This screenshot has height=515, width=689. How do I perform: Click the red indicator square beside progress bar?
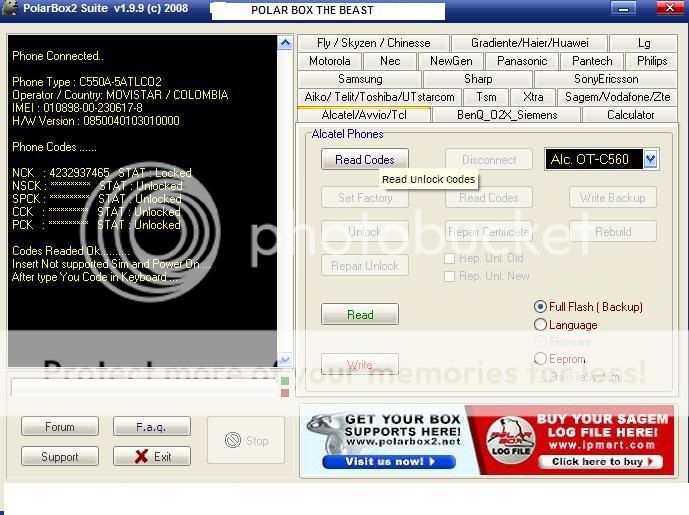285,392
